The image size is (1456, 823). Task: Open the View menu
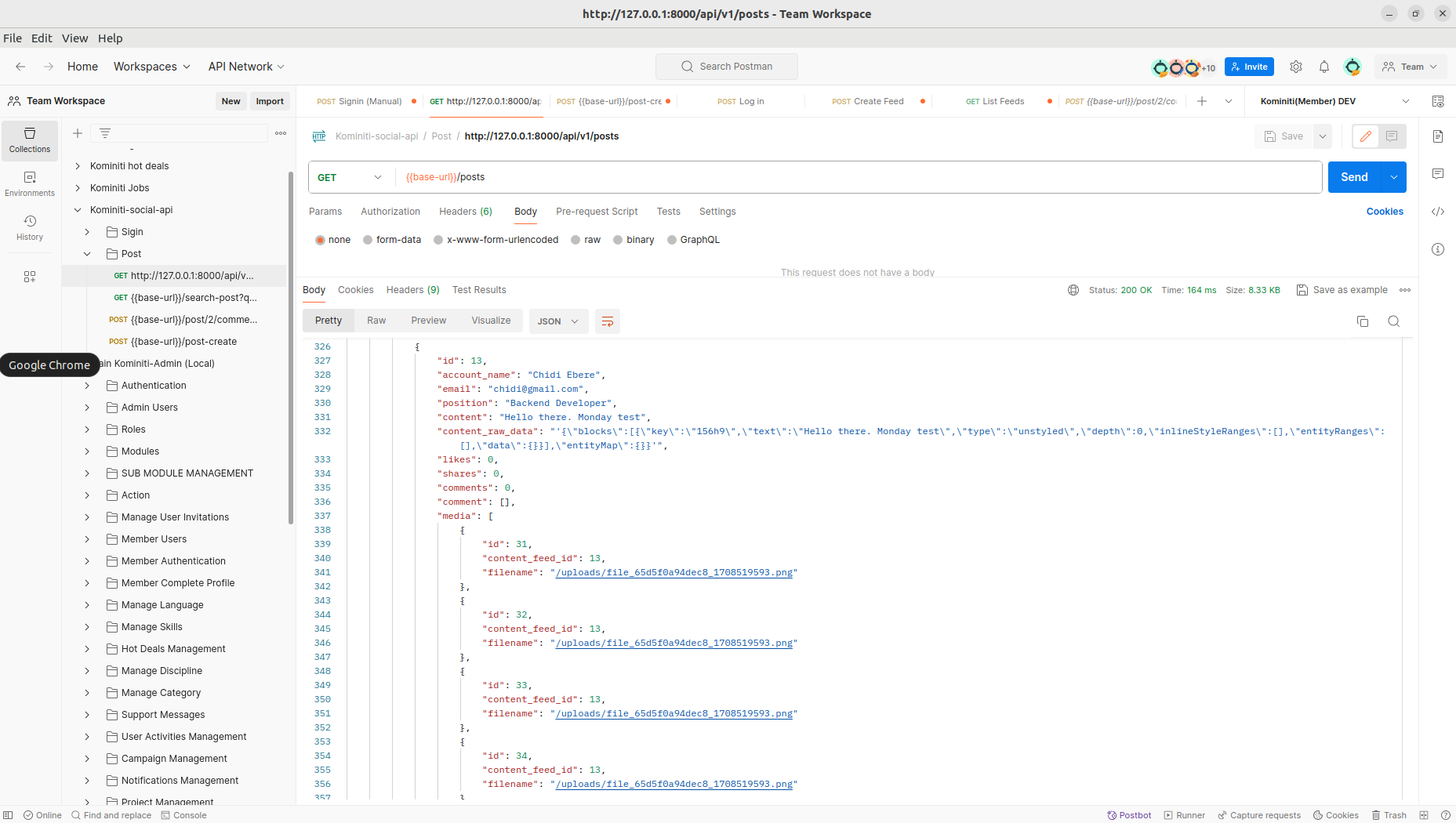pyautogui.click(x=74, y=38)
